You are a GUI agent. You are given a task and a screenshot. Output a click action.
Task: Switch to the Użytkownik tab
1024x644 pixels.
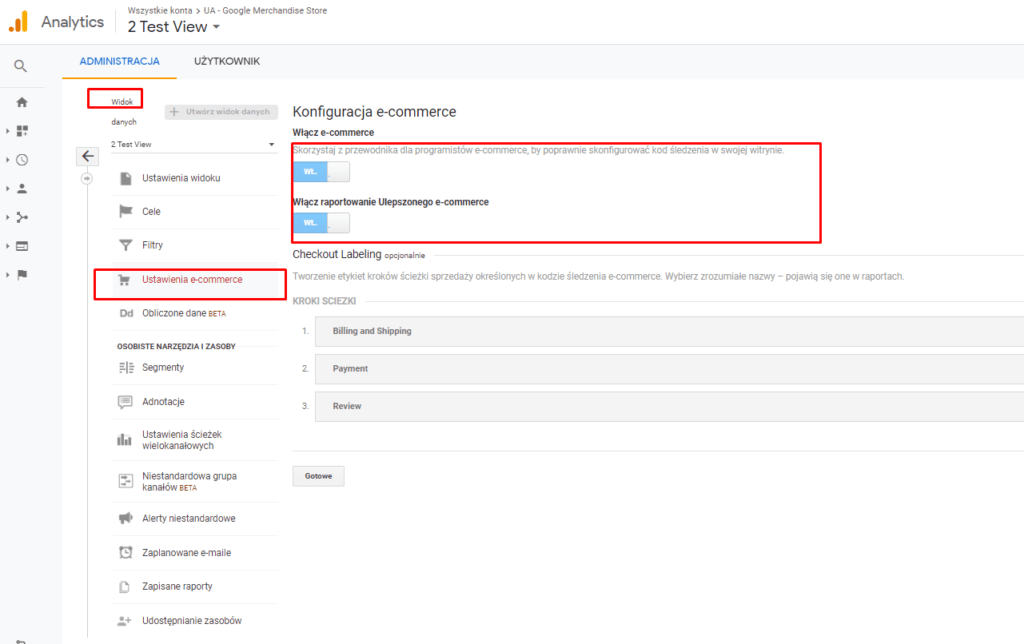click(x=227, y=61)
